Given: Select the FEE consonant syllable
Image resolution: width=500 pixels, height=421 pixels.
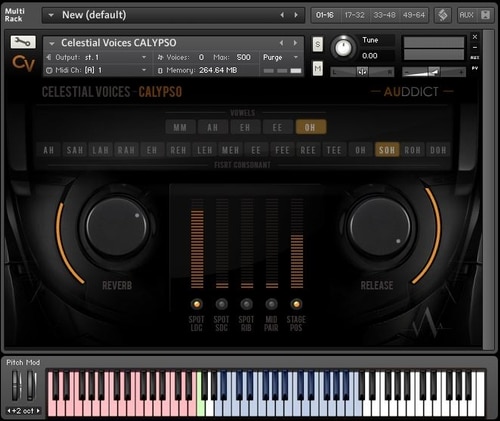Looking at the screenshot, I should click(282, 150).
